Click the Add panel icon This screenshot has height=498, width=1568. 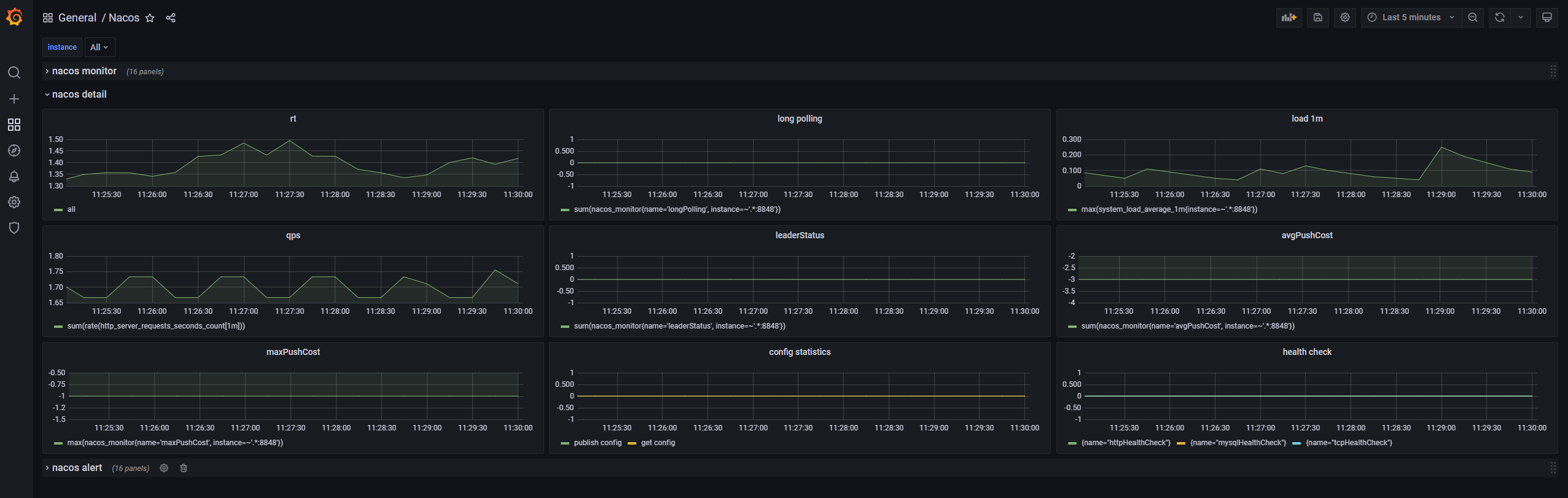1289,17
